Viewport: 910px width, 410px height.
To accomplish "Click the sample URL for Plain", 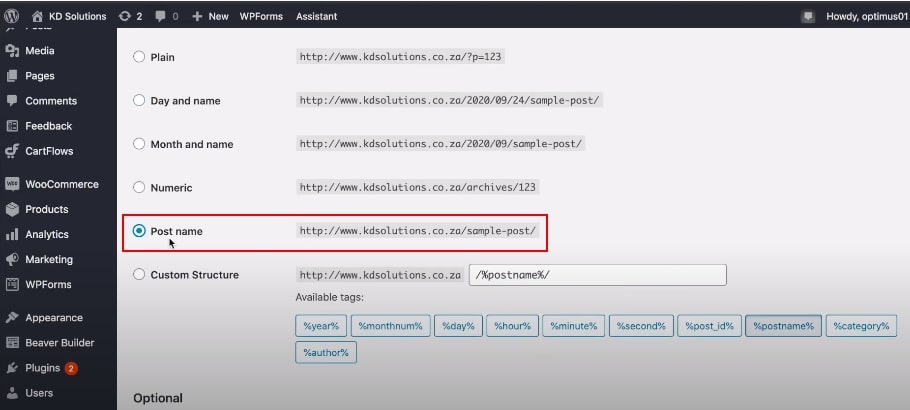I will pos(400,57).
